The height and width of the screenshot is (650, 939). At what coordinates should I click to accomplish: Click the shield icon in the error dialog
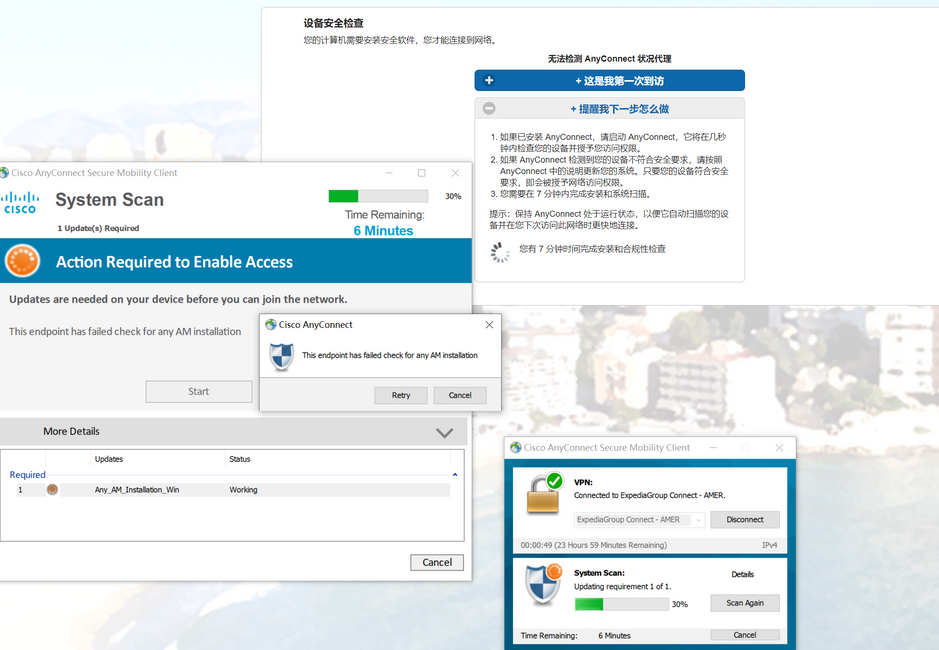(x=282, y=356)
